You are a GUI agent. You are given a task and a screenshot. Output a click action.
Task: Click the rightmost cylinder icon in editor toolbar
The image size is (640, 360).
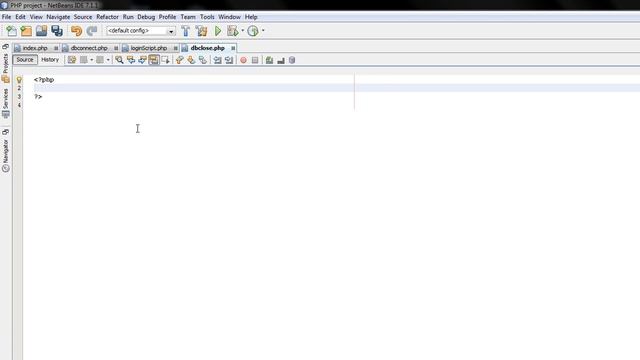tap(292, 60)
